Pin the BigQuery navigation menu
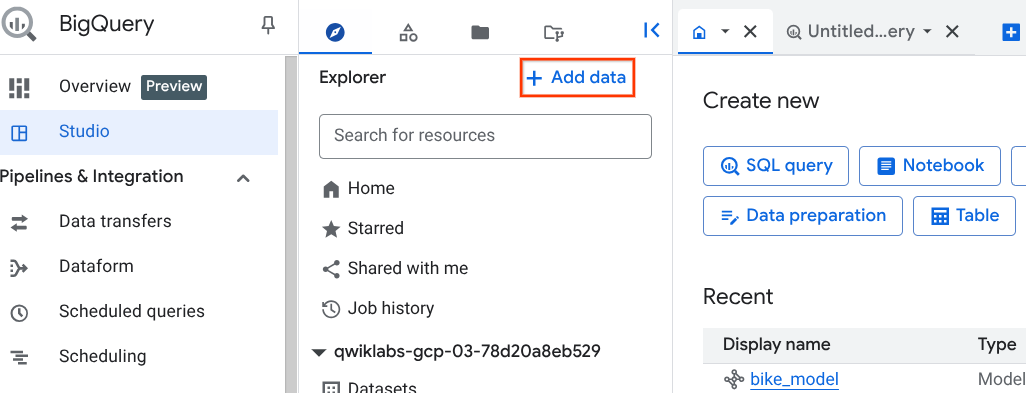The height and width of the screenshot is (393, 1026). (x=268, y=26)
